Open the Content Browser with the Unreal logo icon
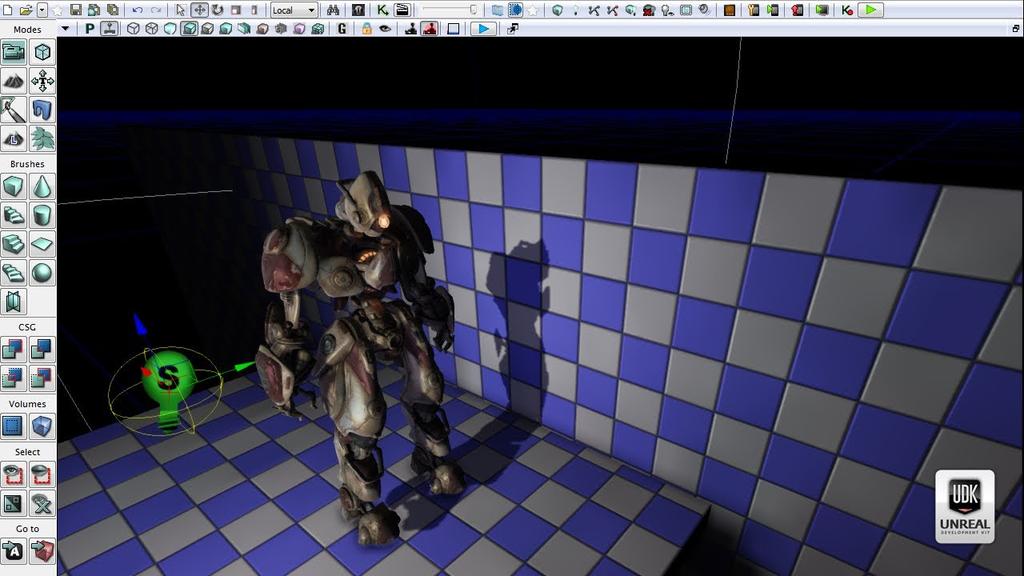The width and height of the screenshot is (1024, 576). [359, 10]
